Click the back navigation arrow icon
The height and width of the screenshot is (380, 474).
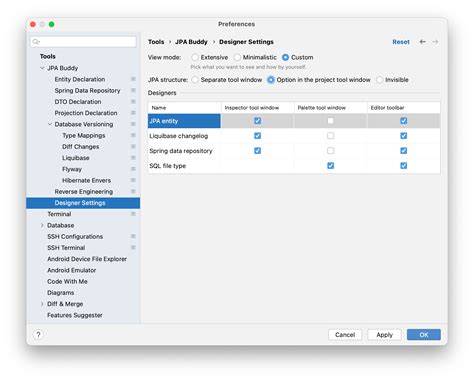click(422, 42)
